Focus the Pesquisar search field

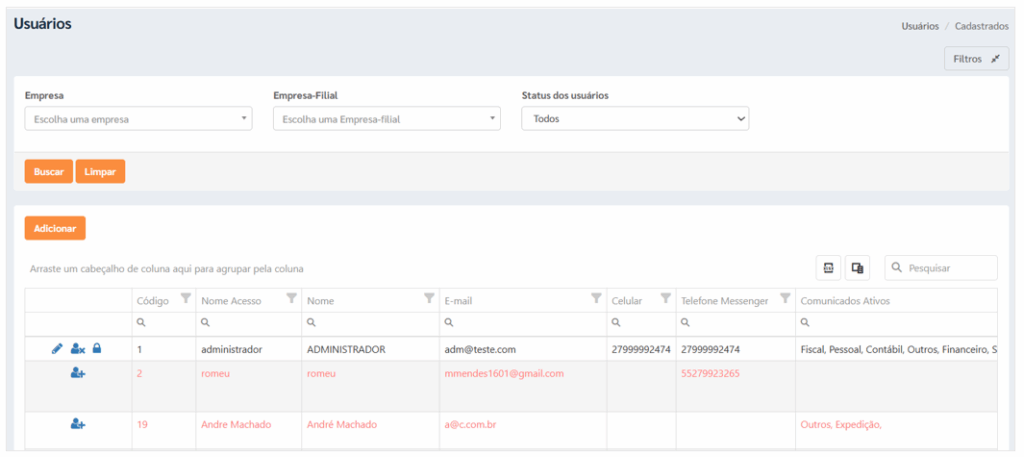click(x=941, y=268)
